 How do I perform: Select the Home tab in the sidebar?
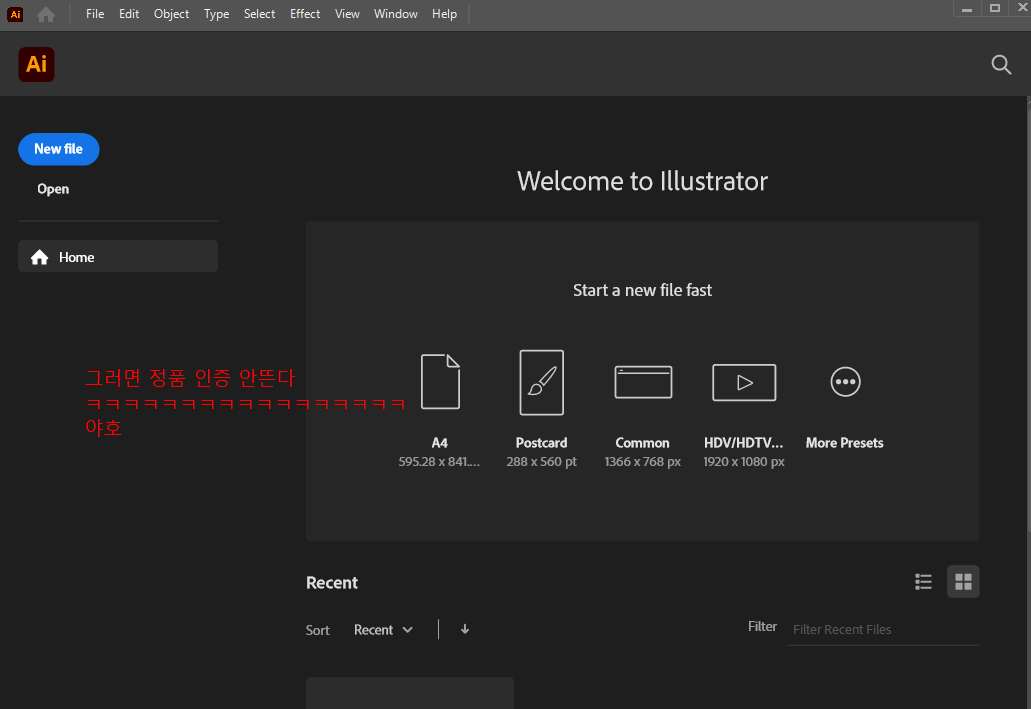(118, 257)
